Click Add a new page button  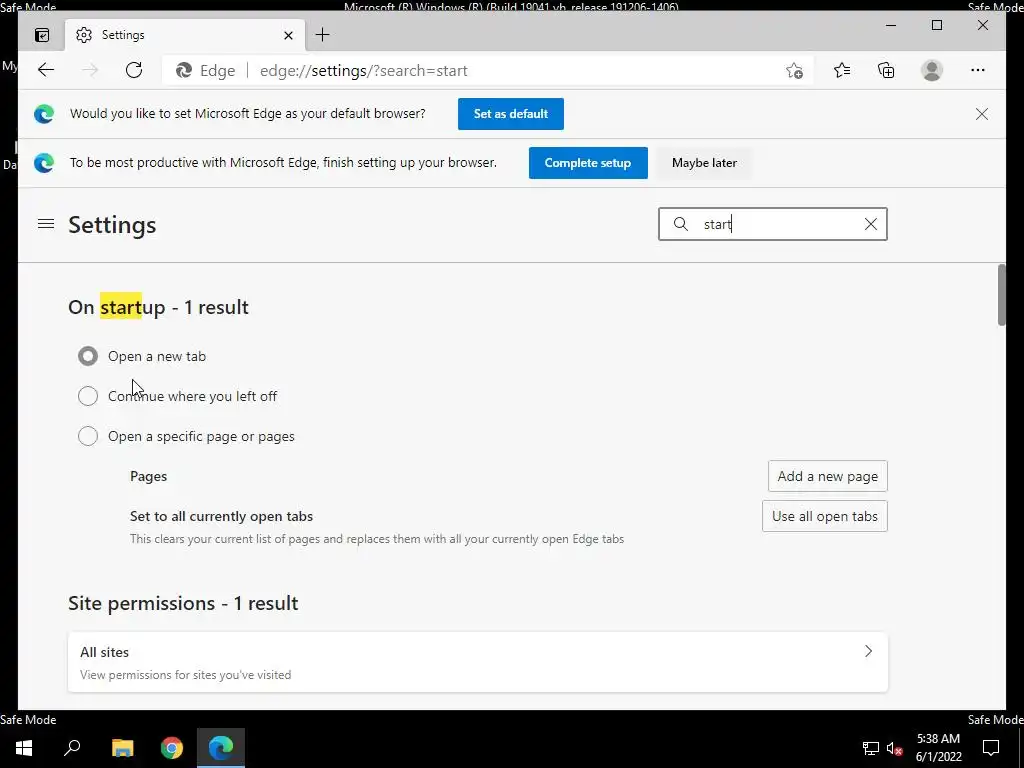[x=827, y=476]
